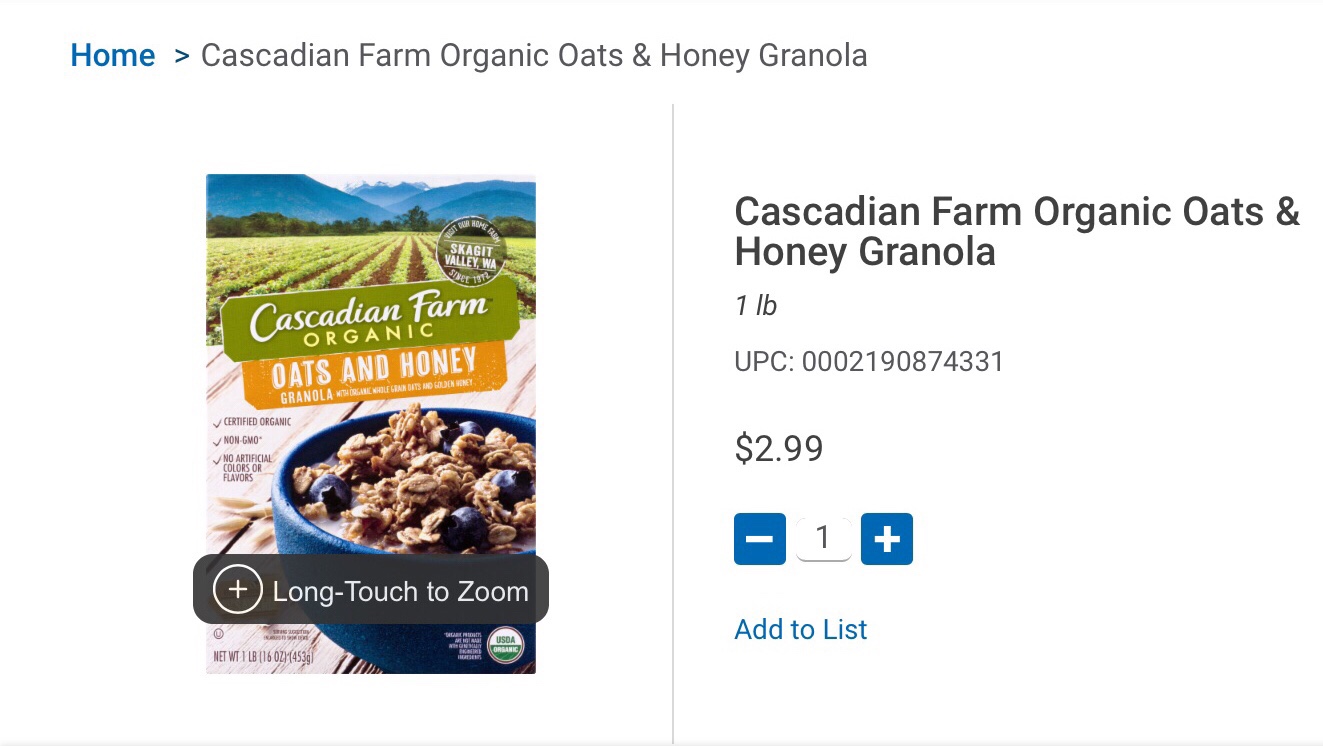Decrease quantity with the minus button
Screen dimensions: 1323x746
(760, 539)
